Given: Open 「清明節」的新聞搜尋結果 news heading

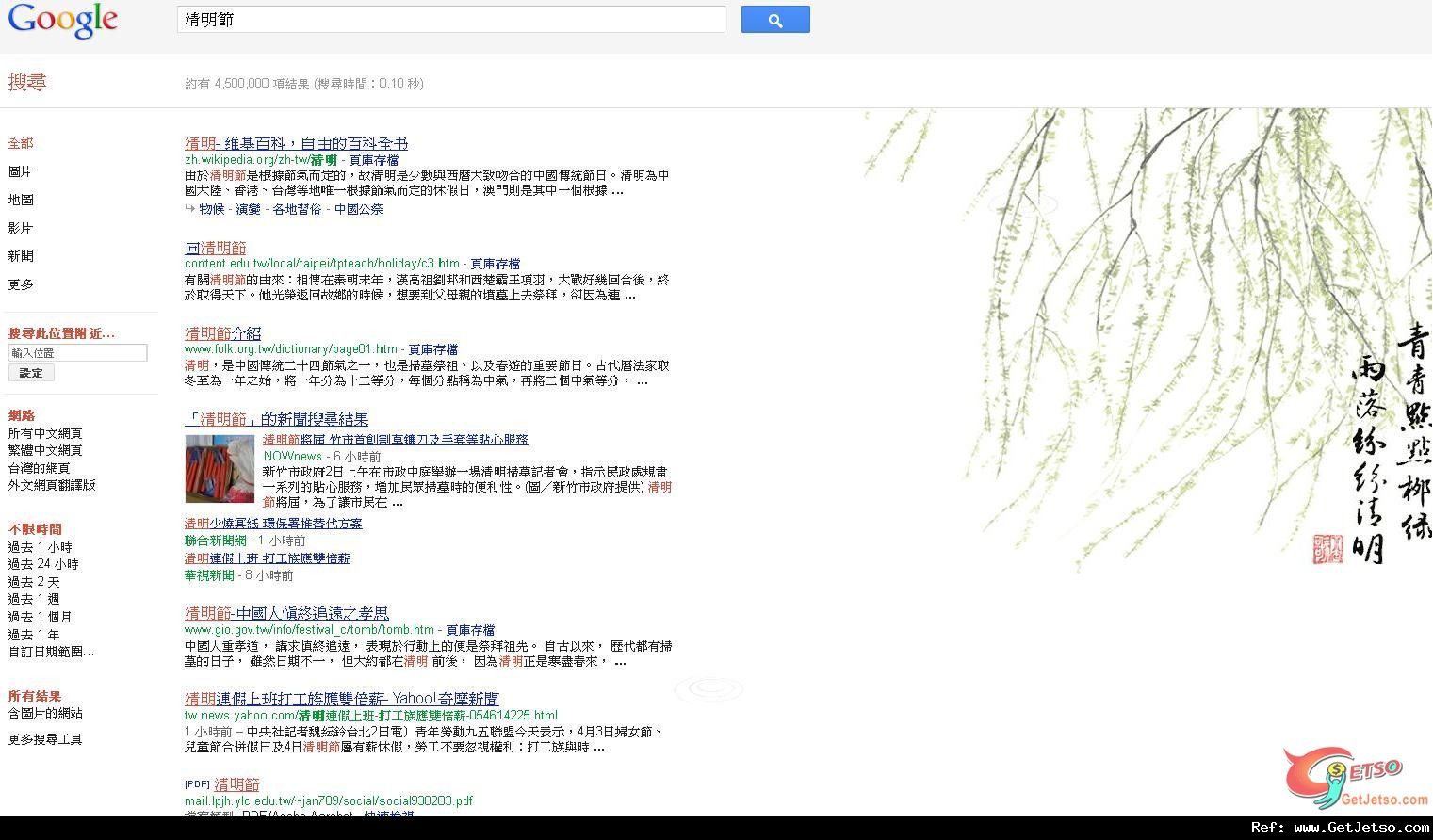Looking at the screenshot, I should tap(277, 419).
